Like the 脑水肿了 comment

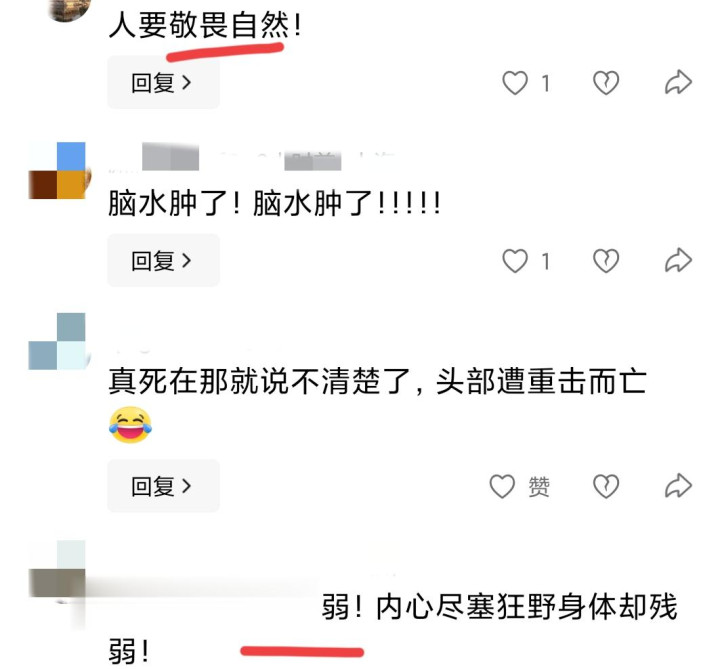tap(515, 261)
